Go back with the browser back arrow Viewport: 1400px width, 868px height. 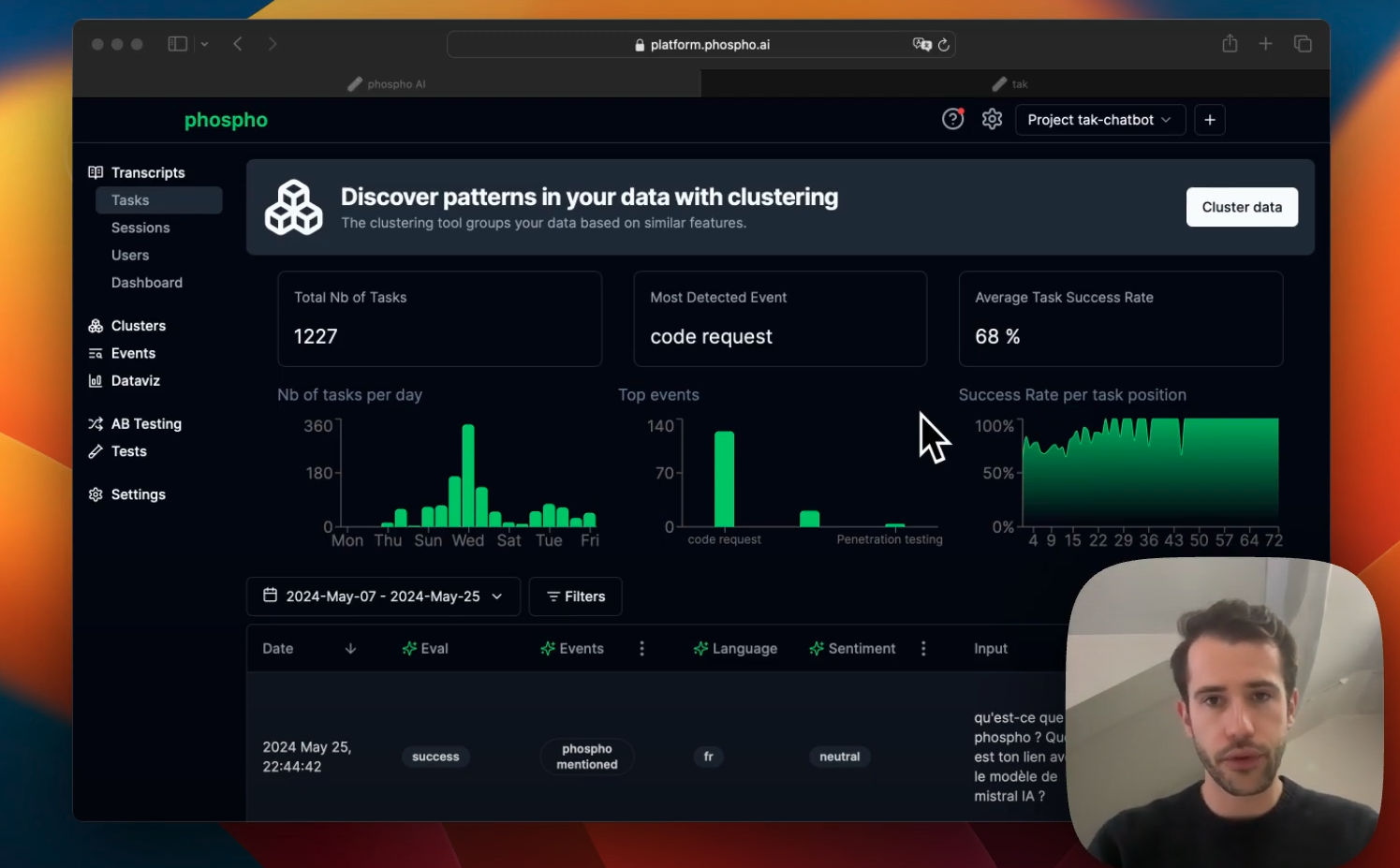[238, 44]
